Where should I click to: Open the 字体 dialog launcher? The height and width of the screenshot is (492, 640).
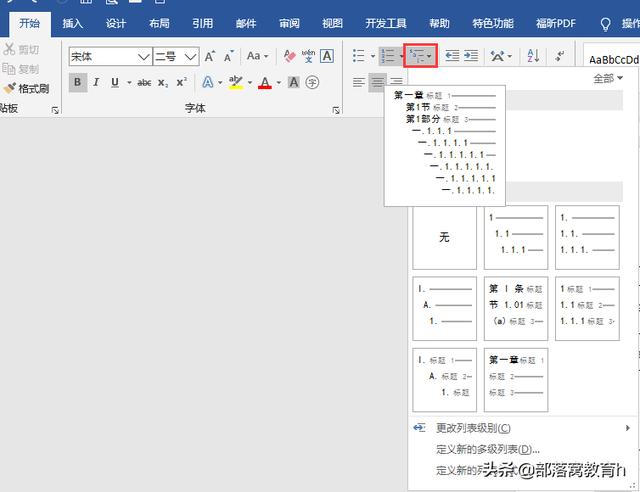[x=336, y=110]
